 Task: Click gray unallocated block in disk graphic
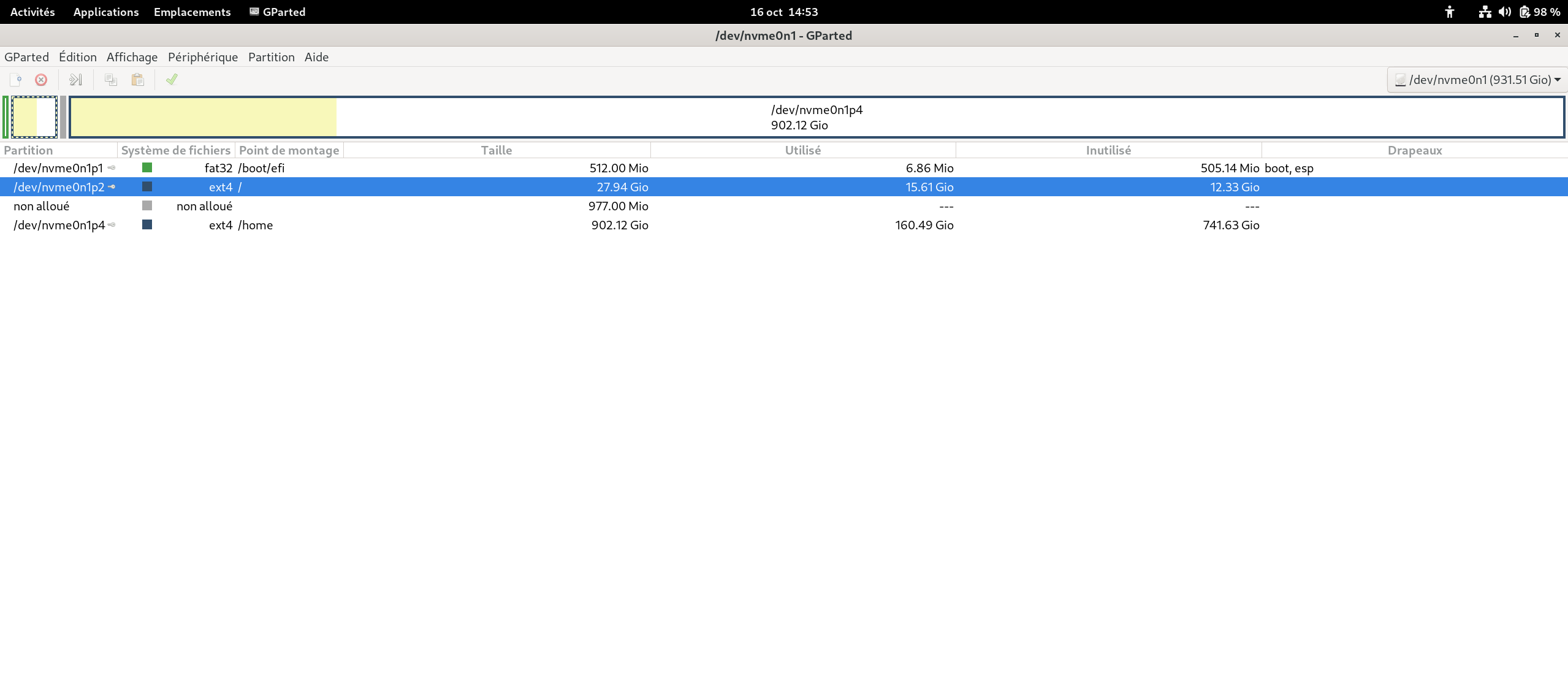(x=63, y=117)
